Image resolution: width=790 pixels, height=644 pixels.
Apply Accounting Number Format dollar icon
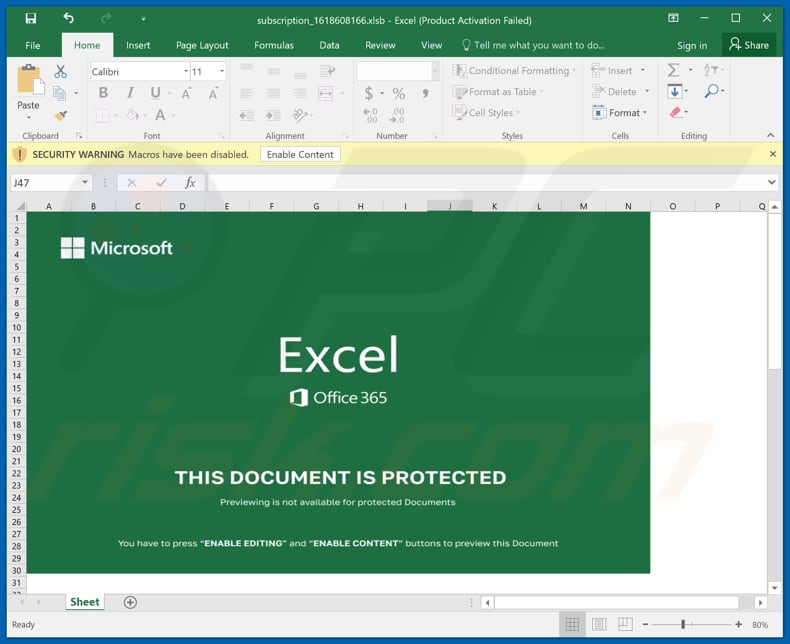point(369,93)
